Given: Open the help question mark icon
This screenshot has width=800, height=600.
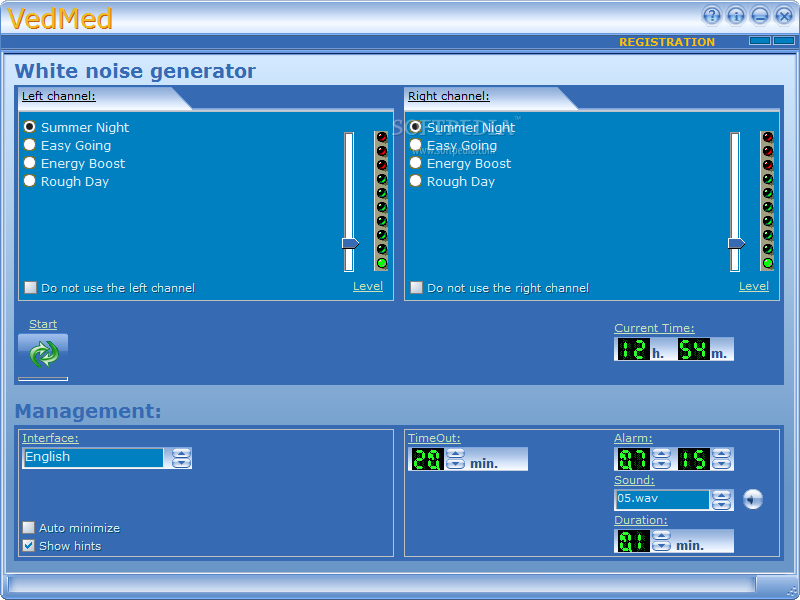Looking at the screenshot, I should tap(712, 15).
